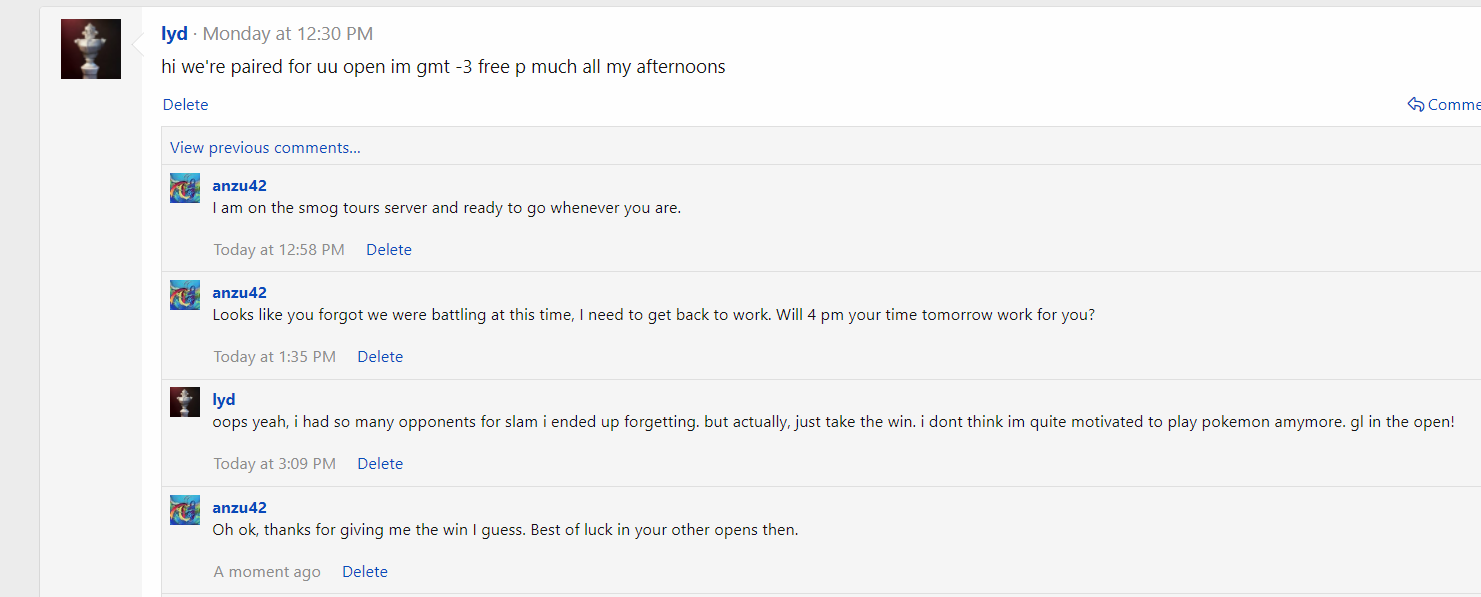Open anzu42's avatar on latest comment
The image size is (1481, 597).
185,510
